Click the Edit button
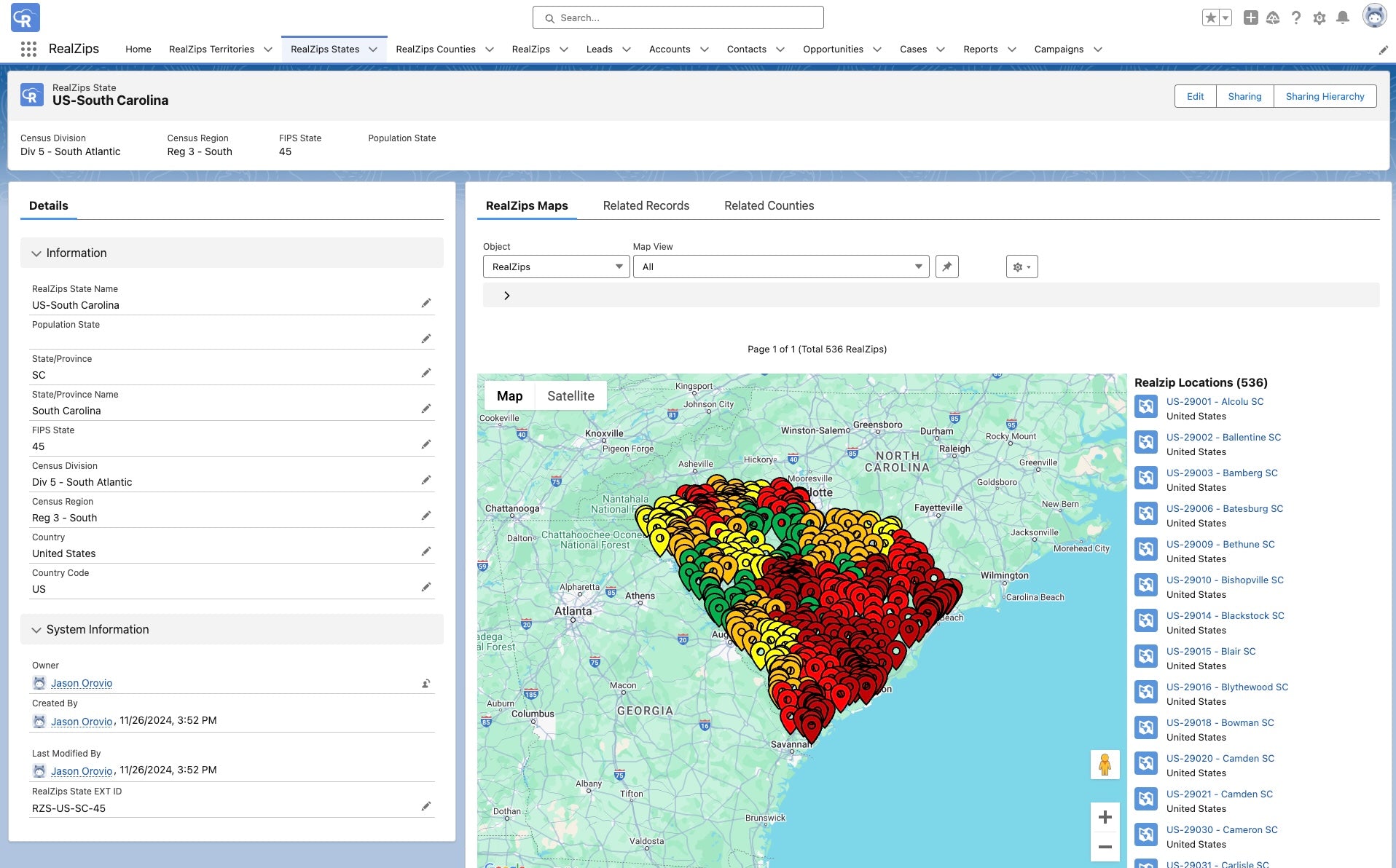Viewport: 1396px width, 868px height. point(1195,96)
